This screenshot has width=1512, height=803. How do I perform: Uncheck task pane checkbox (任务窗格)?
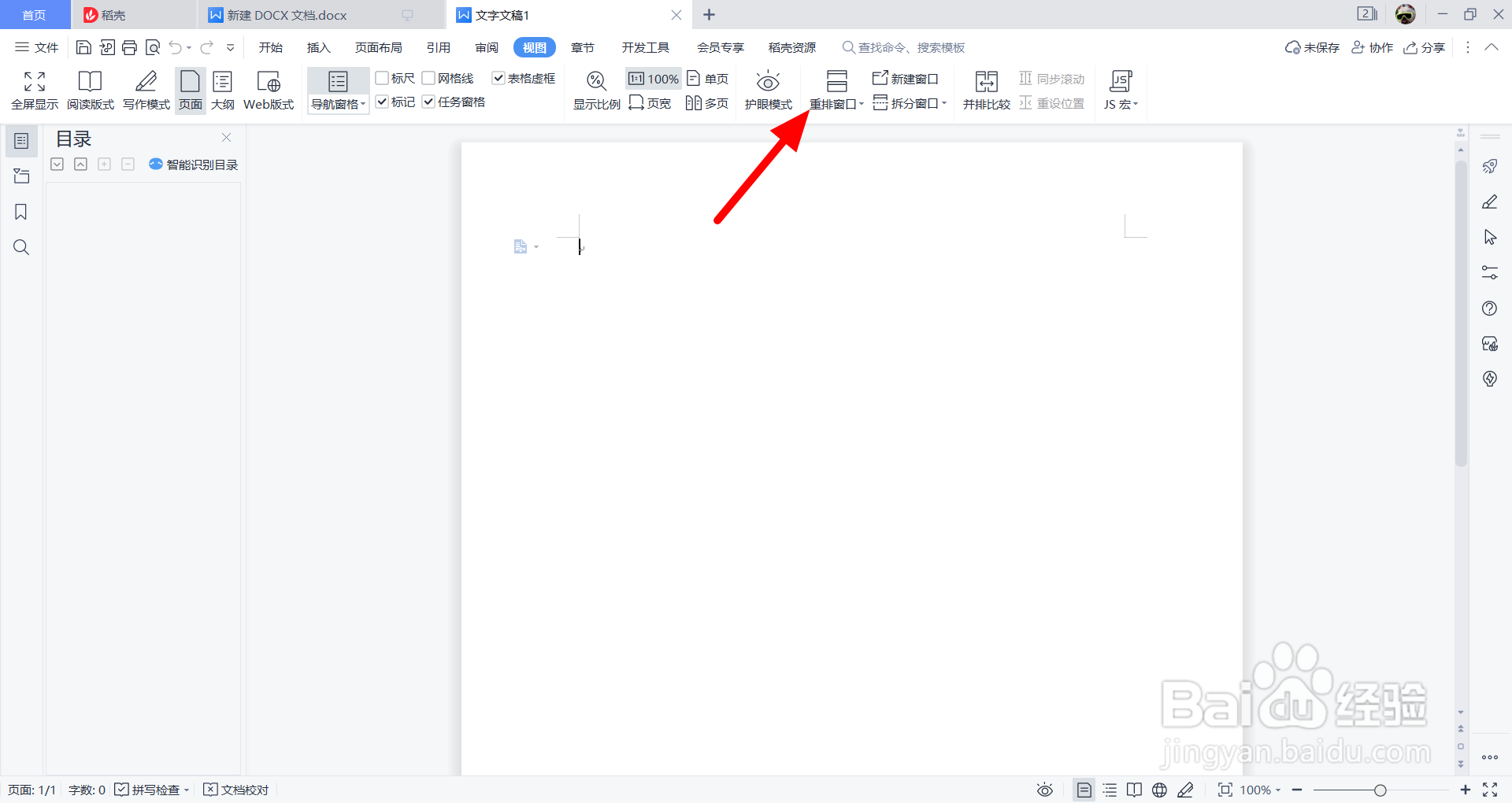tap(428, 102)
